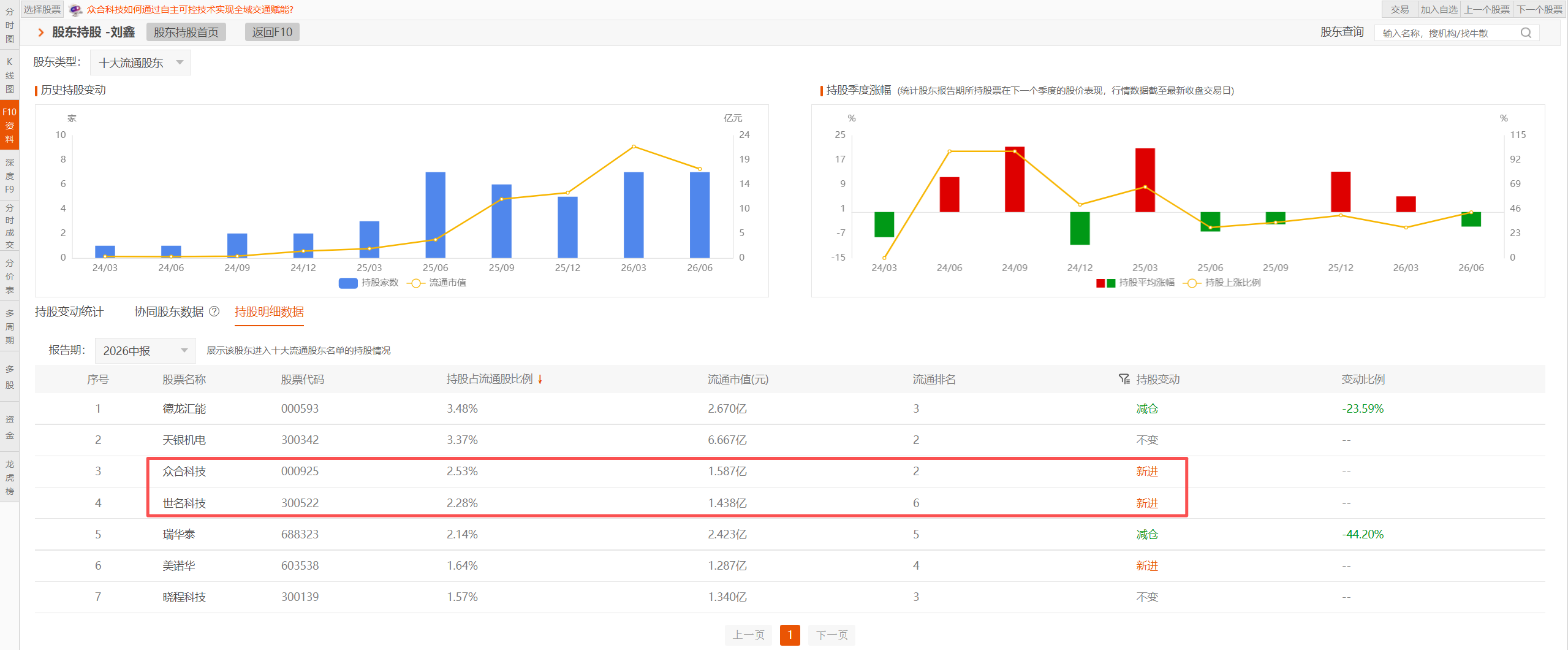Sort by 持股占流通股比例 arrow

tap(540, 380)
